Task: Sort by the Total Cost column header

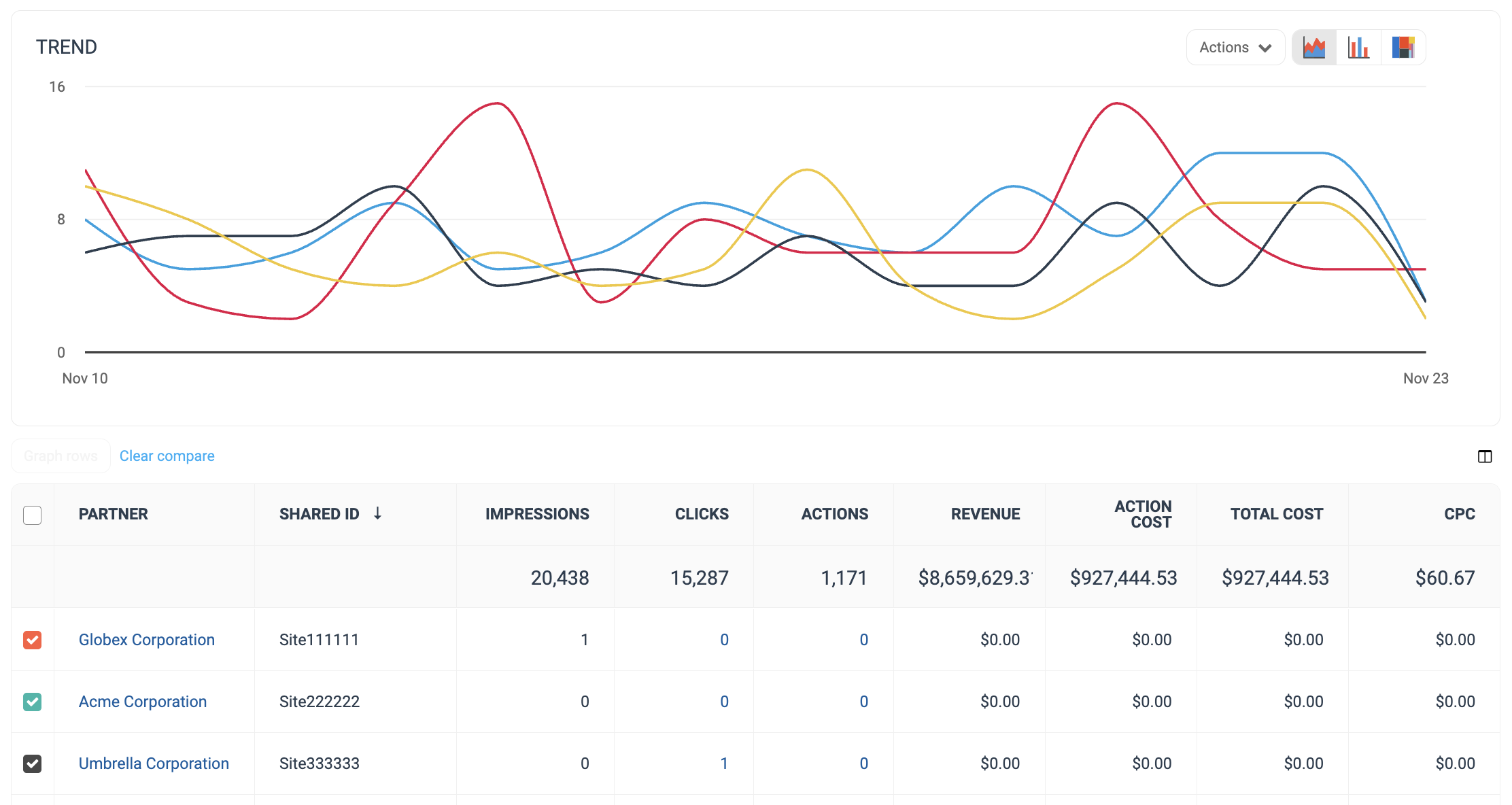Action: [1277, 514]
